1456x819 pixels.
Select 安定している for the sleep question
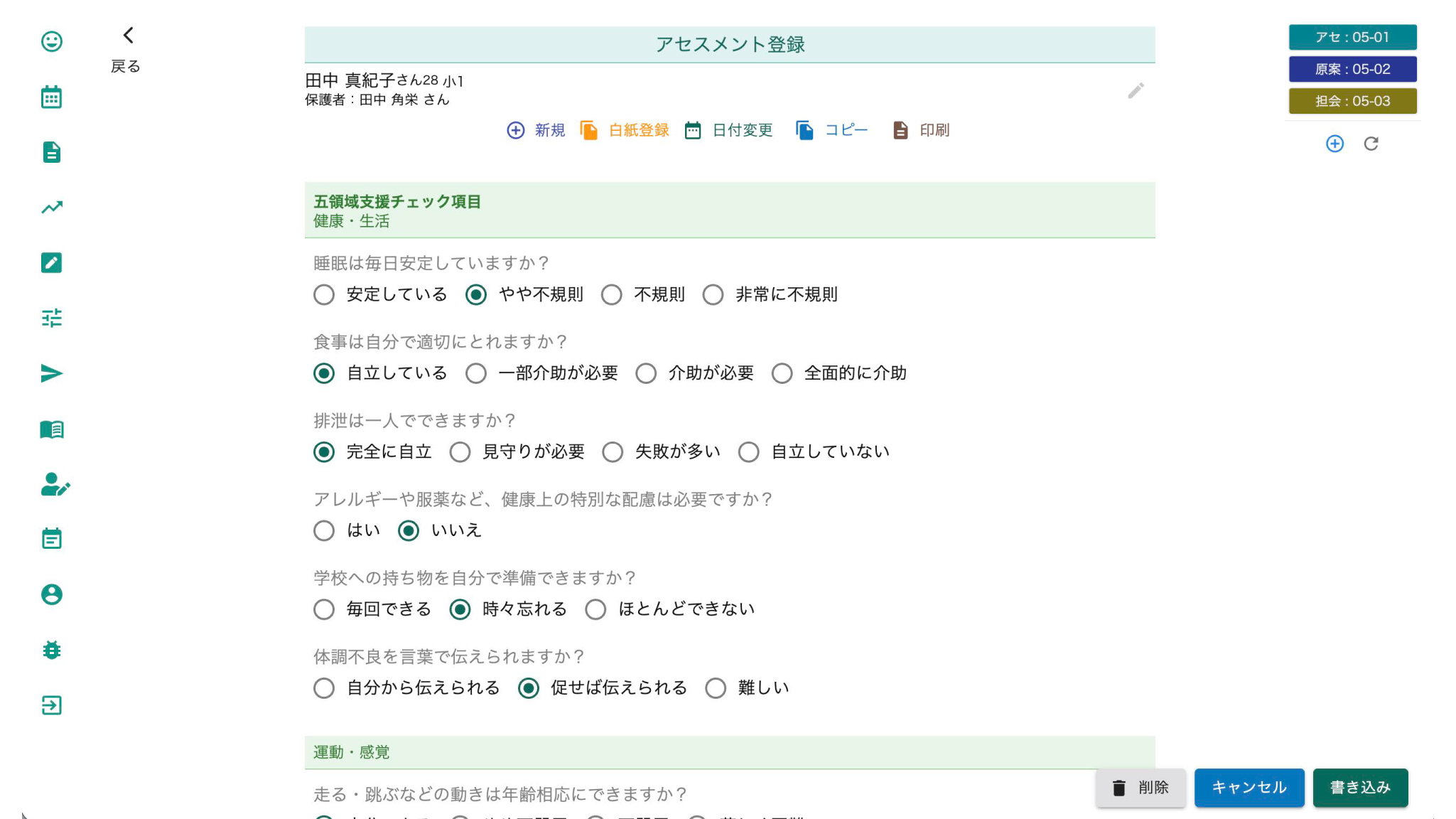[x=324, y=294]
